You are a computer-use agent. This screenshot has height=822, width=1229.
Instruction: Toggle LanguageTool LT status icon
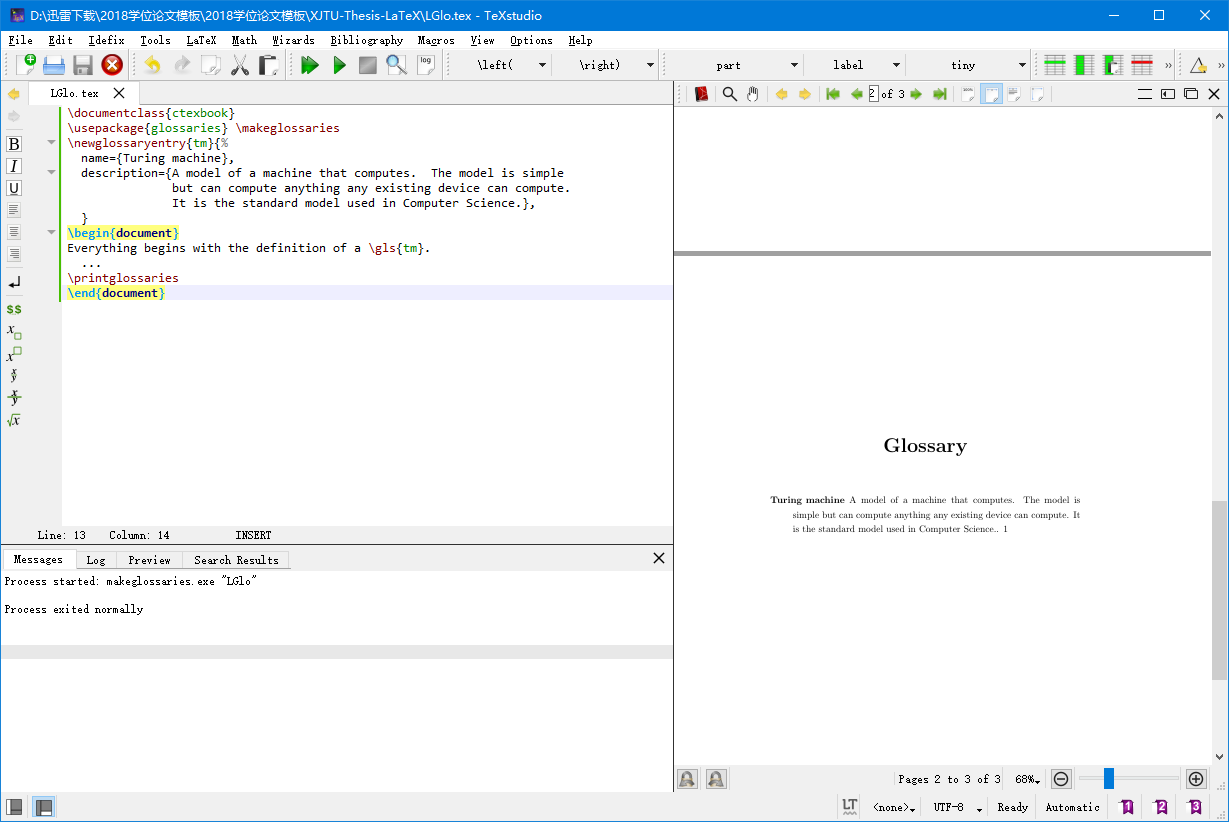(849, 807)
